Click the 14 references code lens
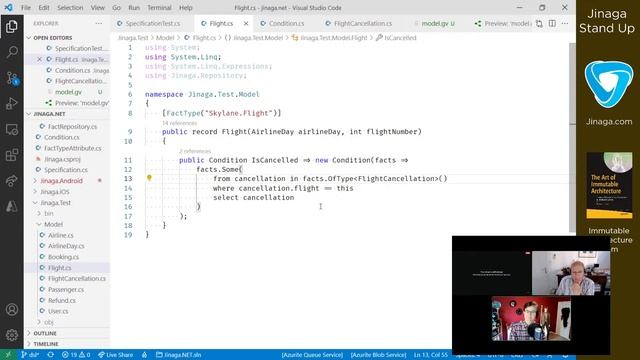 pos(180,123)
